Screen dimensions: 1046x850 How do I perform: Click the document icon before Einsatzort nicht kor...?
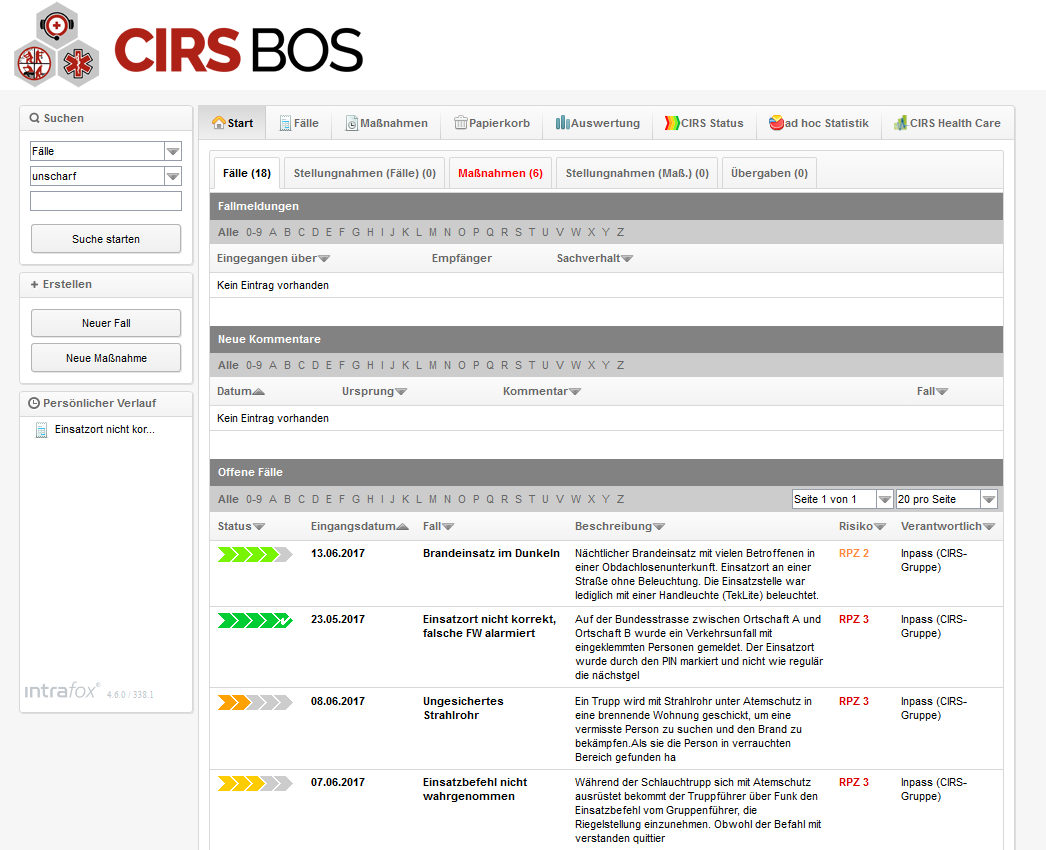41,430
